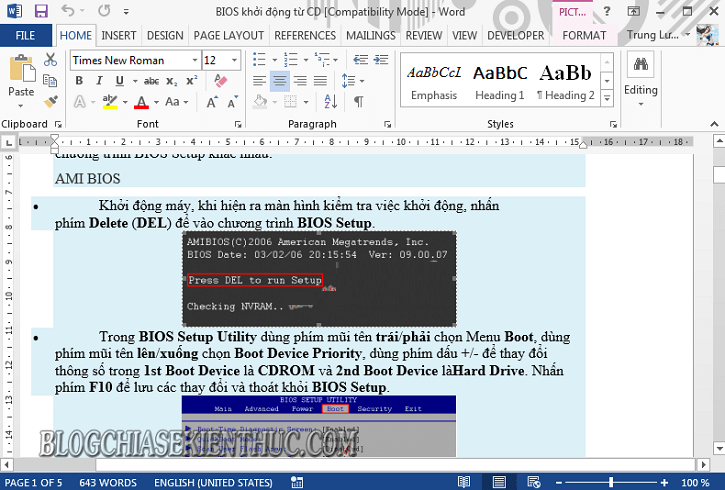The height and width of the screenshot is (490, 725).
Task: Open the Paste options dropdown arrow
Action: [x=21, y=106]
